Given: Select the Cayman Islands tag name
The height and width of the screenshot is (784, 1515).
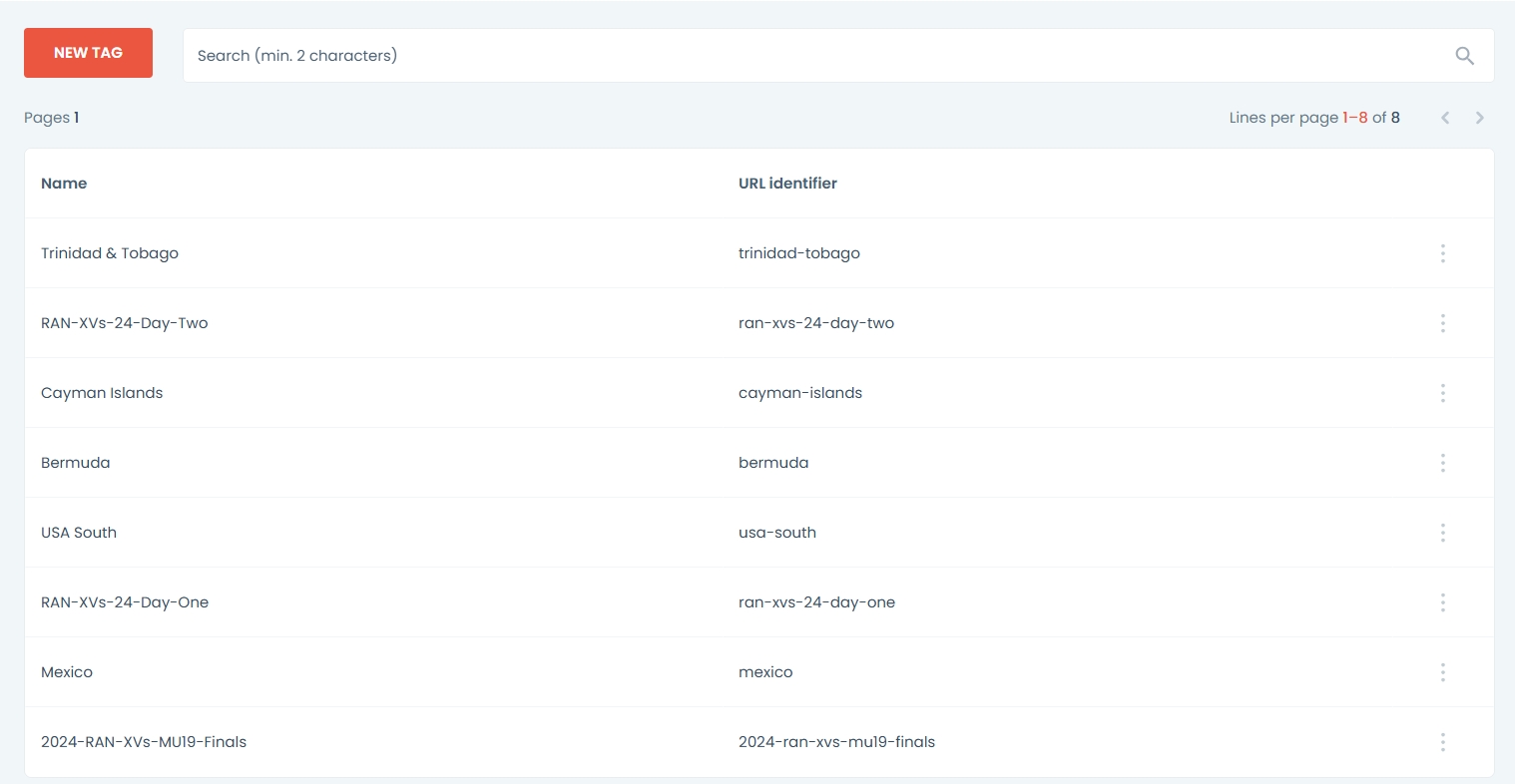Looking at the screenshot, I should 102,393.
